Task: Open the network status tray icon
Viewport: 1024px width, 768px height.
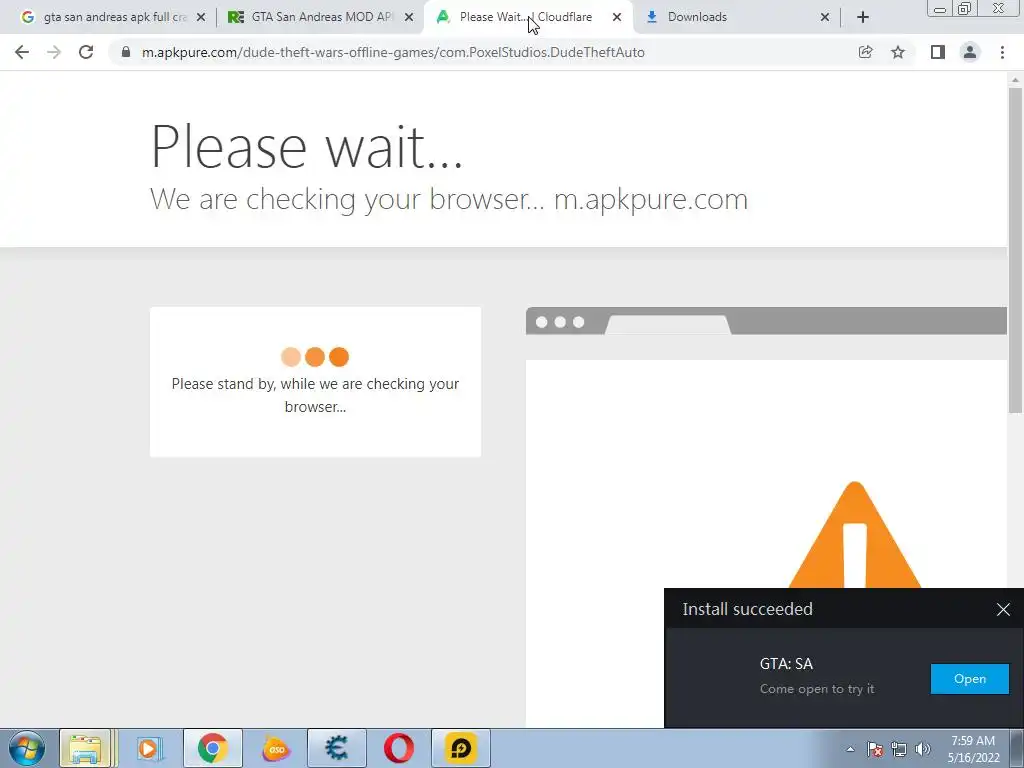Action: pyautogui.click(x=899, y=749)
